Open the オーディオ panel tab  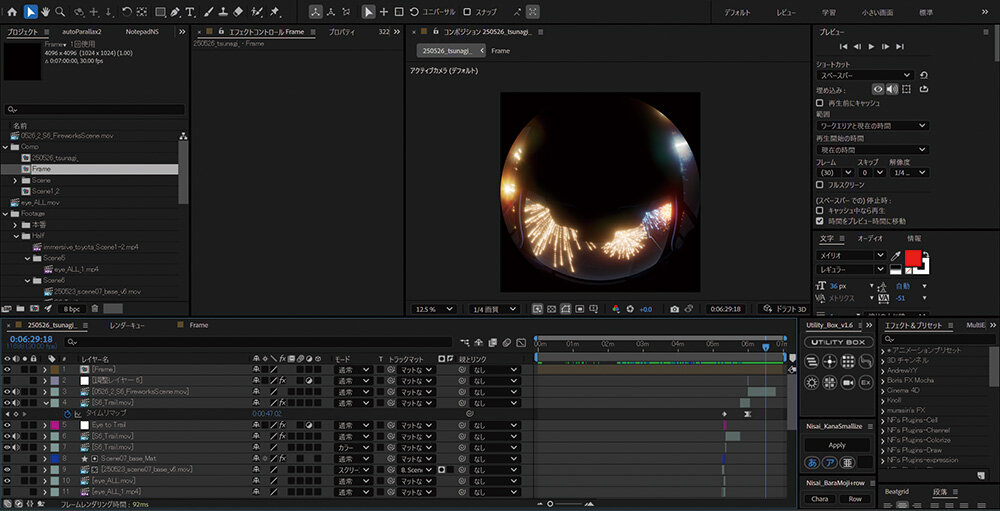pos(870,238)
